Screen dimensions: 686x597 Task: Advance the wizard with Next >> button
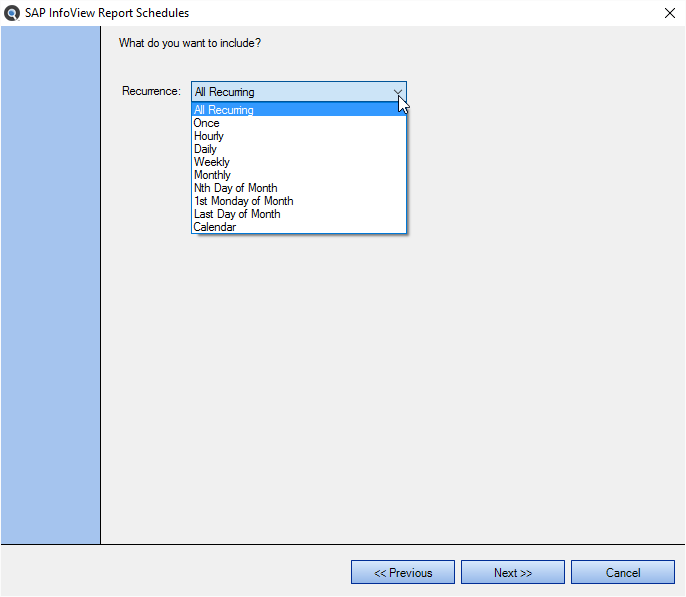pyautogui.click(x=513, y=573)
